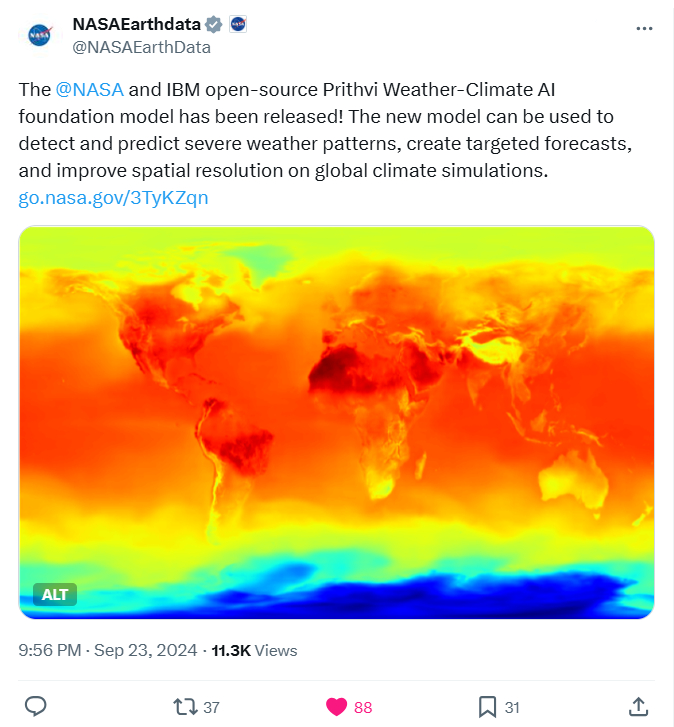Click the 9:56 PM Sep 23, 2024 timestamp
This screenshot has width=674, height=727.
coord(108,650)
